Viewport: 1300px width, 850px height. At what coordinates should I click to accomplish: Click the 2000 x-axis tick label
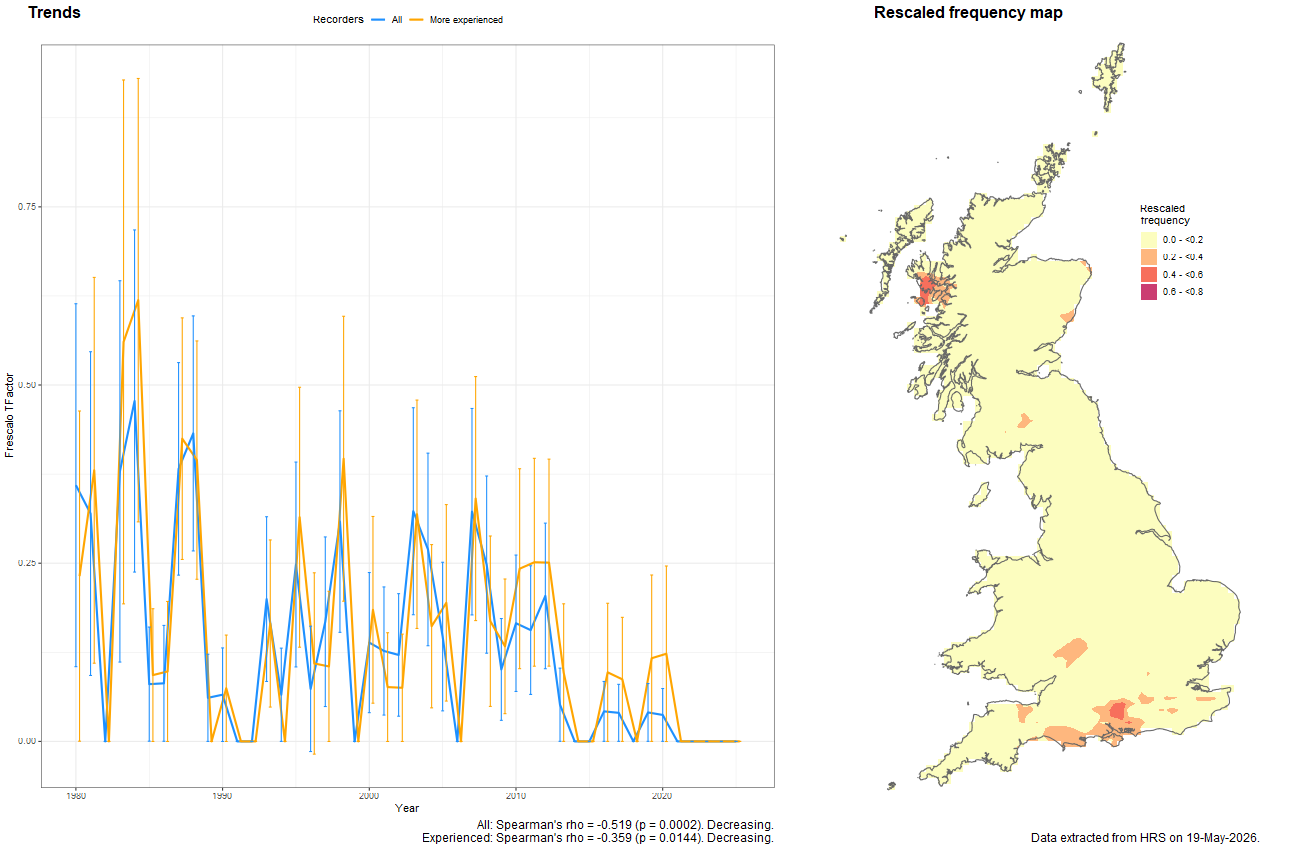click(x=369, y=796)
